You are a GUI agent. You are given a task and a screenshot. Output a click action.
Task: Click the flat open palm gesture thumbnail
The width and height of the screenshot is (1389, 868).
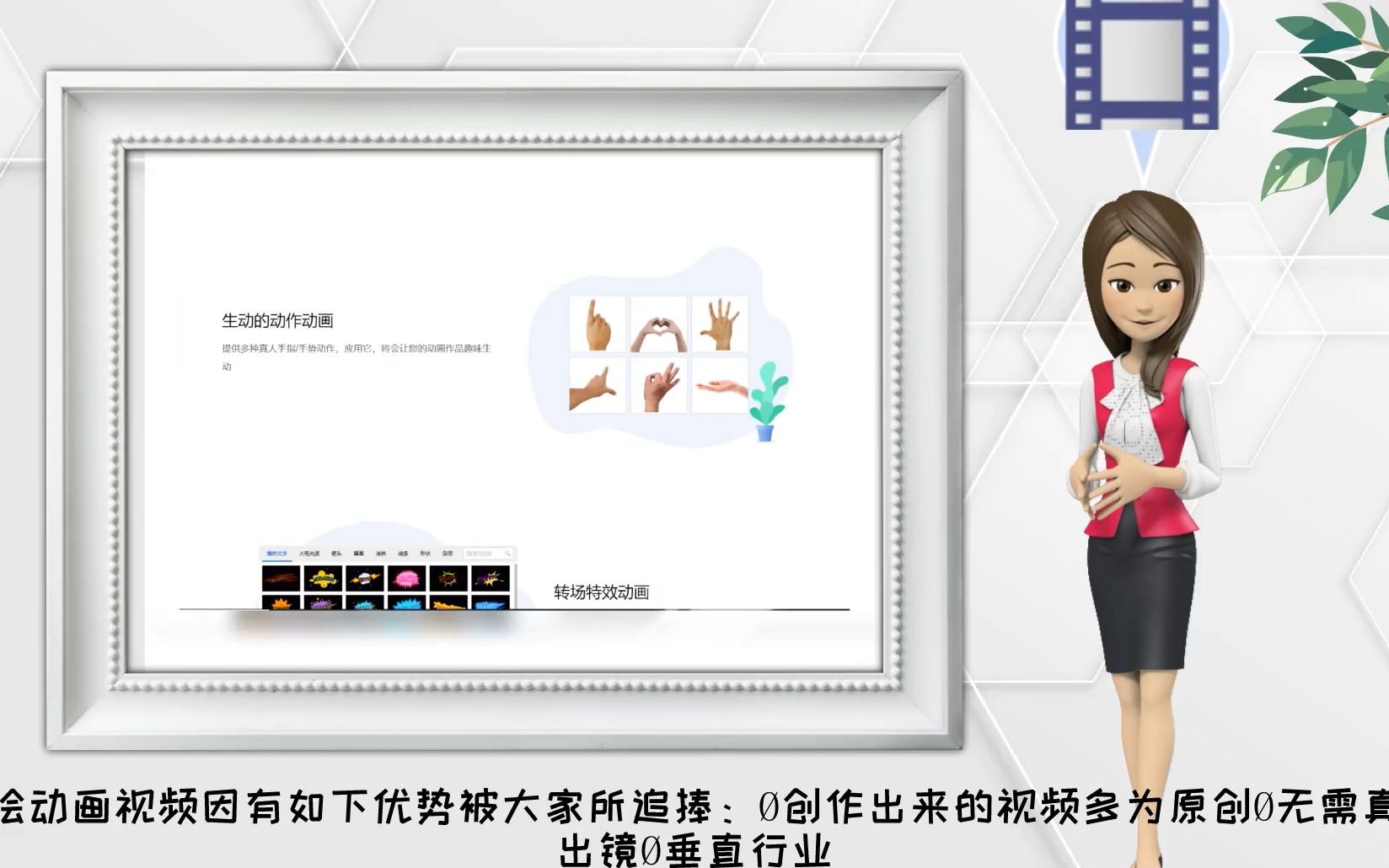(720, 385)
